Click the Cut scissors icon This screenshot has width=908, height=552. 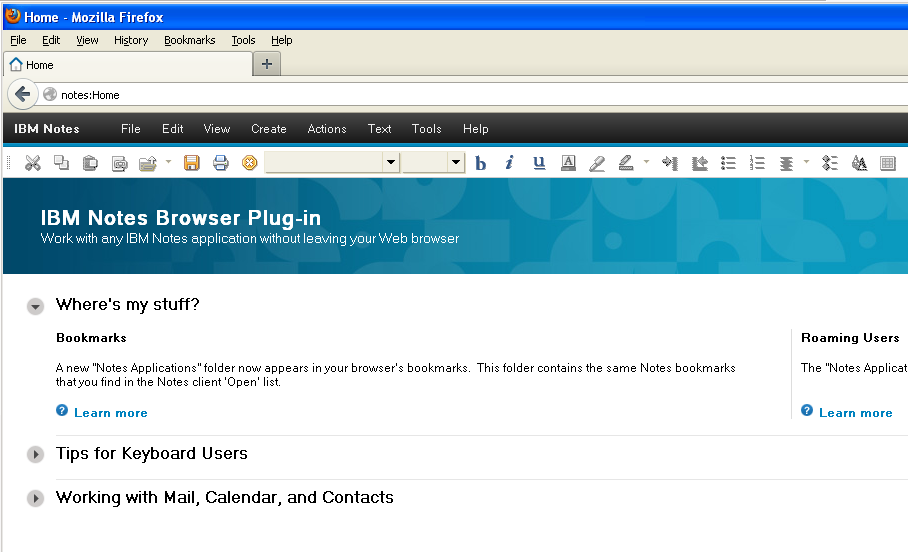(x=33, y=163)
